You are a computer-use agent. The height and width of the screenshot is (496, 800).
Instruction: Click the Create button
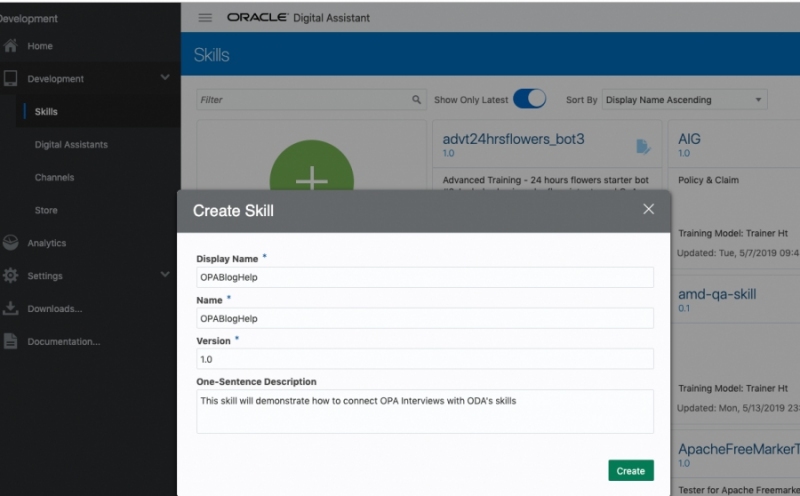pos(631,470)
